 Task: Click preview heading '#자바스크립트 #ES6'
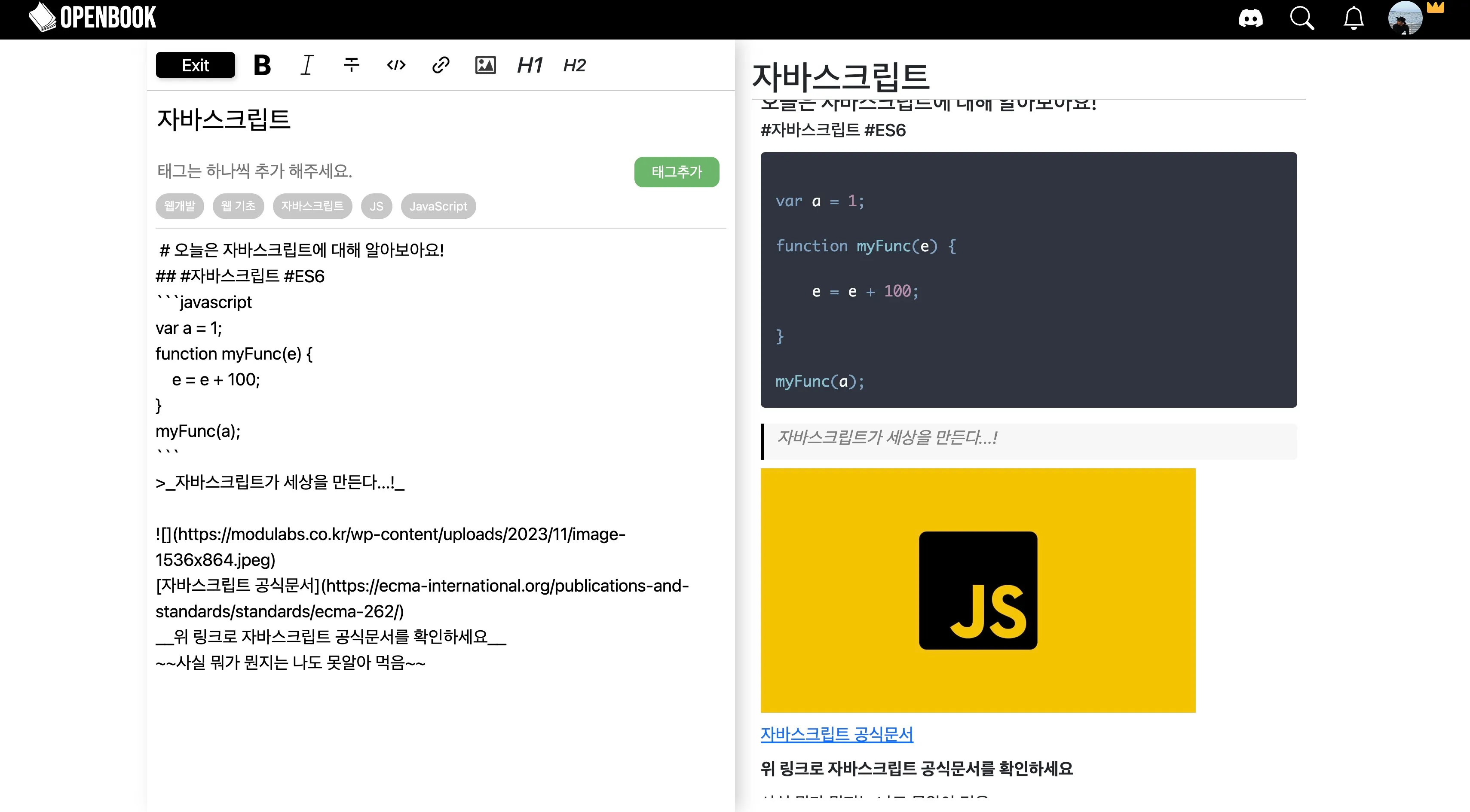coord(833,130)
